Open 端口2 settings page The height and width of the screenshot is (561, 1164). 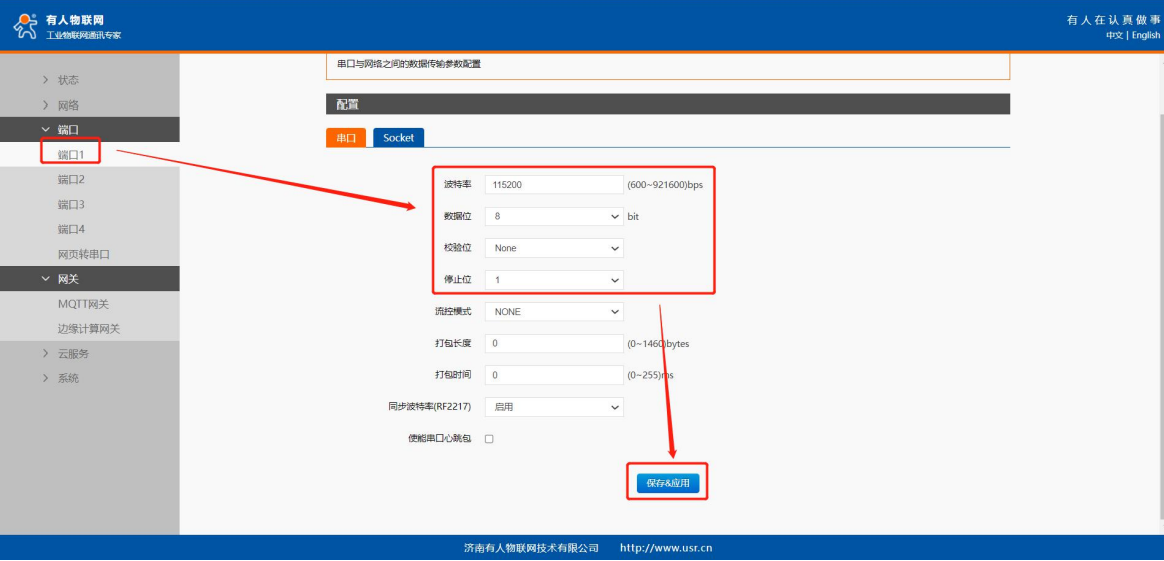71,179
